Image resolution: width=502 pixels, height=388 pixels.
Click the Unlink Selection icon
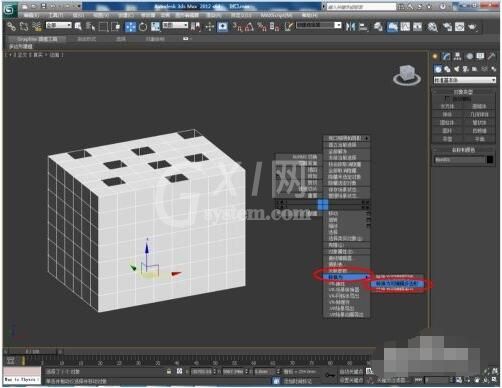click(24, 26)
